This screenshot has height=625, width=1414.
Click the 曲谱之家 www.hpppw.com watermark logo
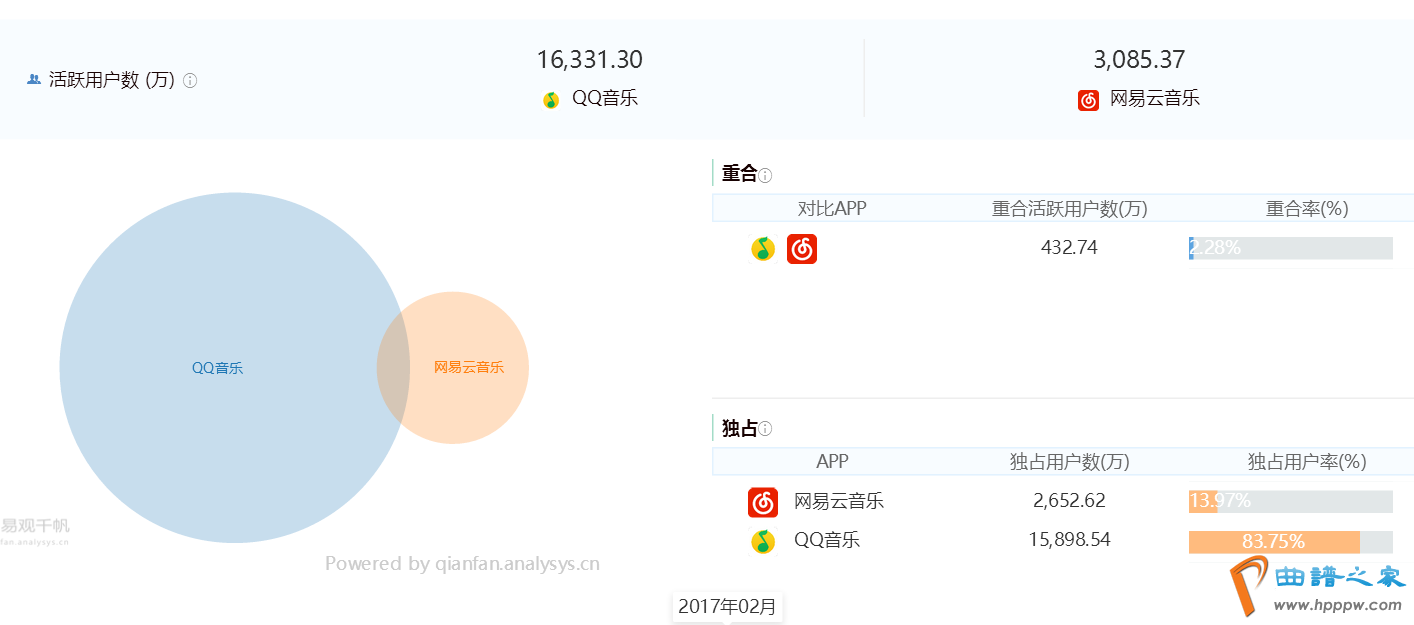pyautogui.click(x=1318, y=587)
